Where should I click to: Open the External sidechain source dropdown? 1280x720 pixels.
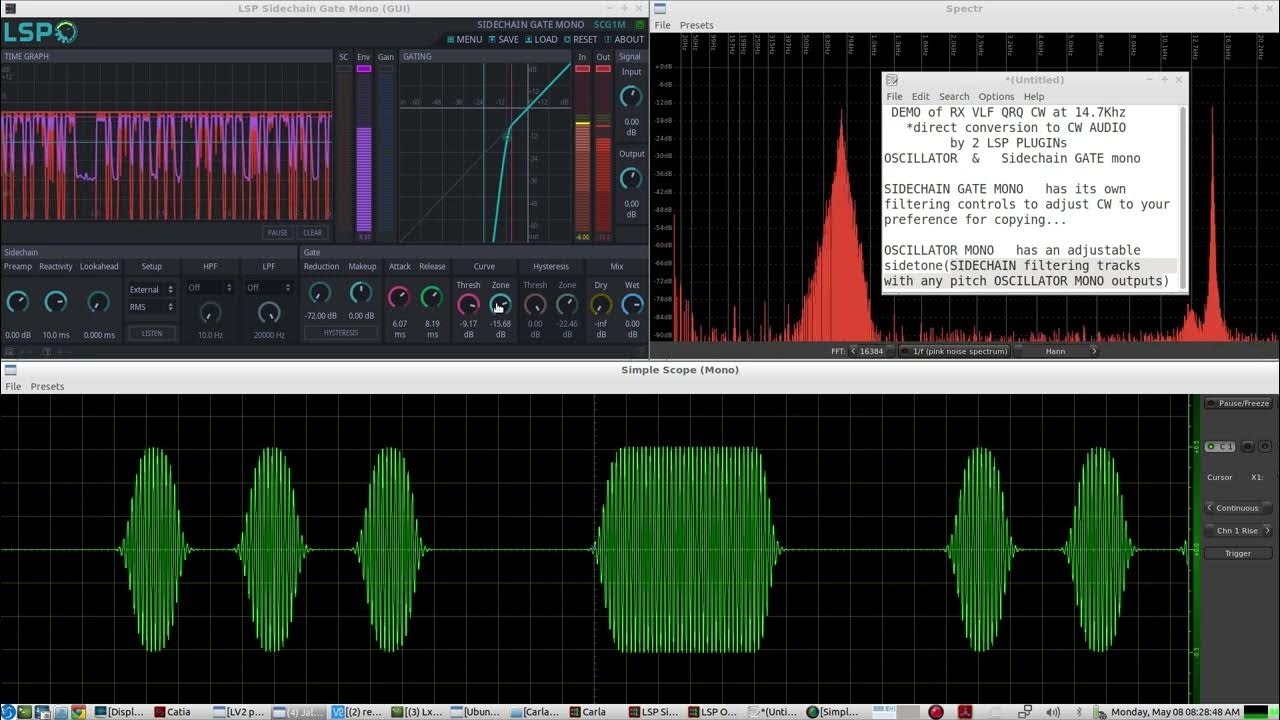point(152,289)
